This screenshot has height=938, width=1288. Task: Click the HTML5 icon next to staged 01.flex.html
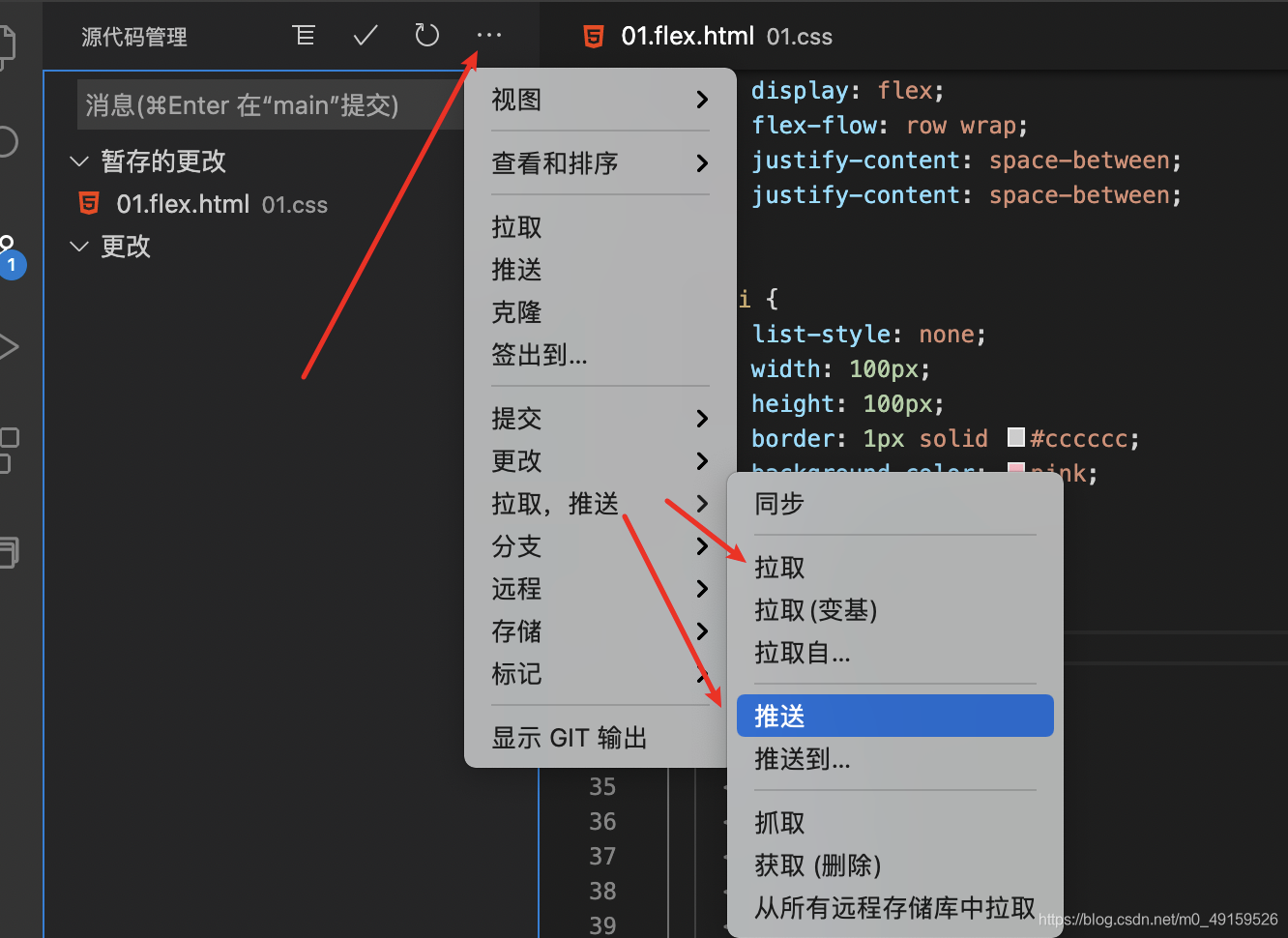click(x=89, y=204)
